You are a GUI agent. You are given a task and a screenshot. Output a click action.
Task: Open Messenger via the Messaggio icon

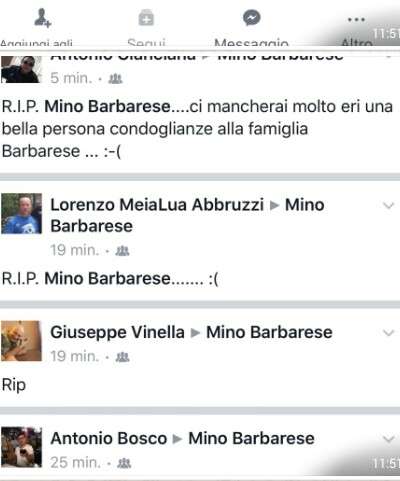251,18
